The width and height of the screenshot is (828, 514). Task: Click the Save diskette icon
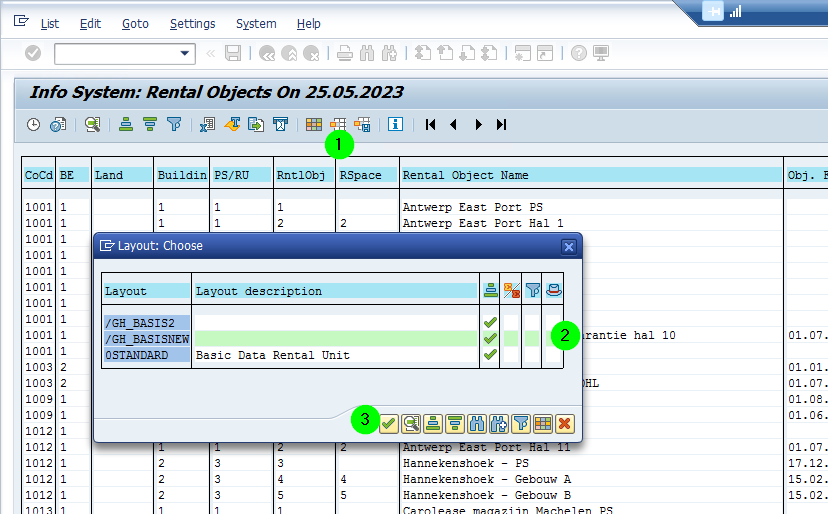[x=233, y=53]
